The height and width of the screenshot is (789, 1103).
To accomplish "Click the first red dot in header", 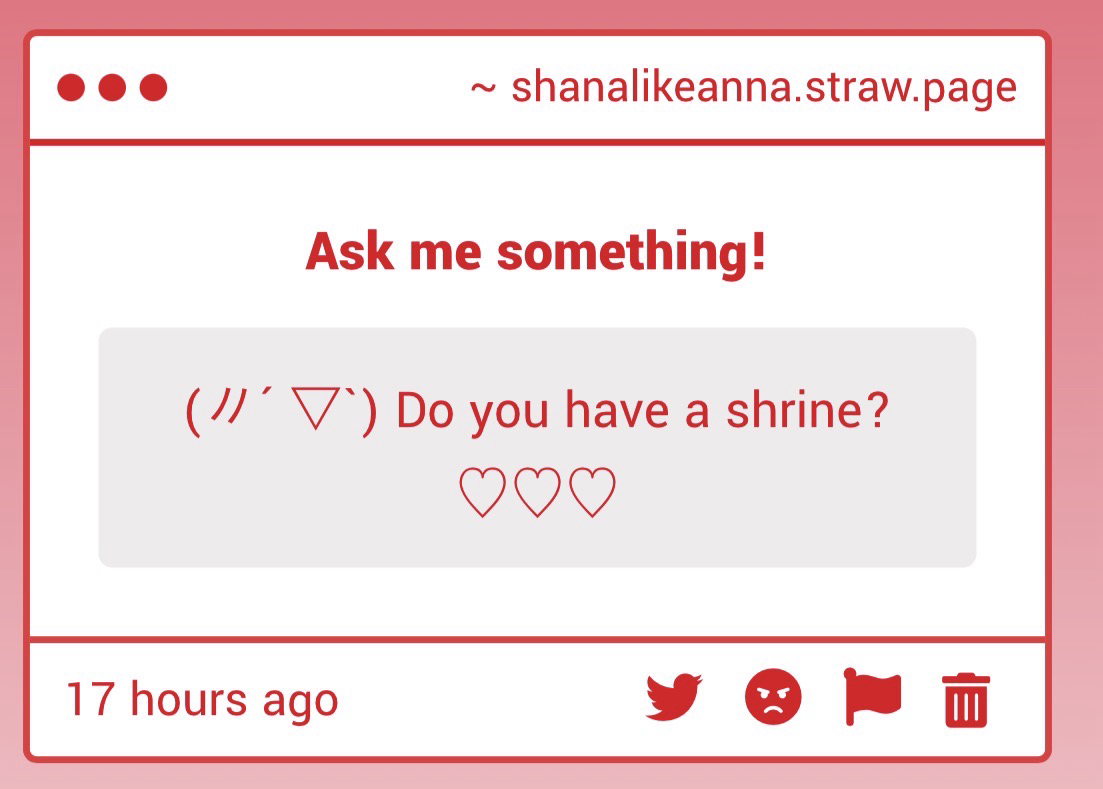I will pyautogui.click(x=71, y=88).
